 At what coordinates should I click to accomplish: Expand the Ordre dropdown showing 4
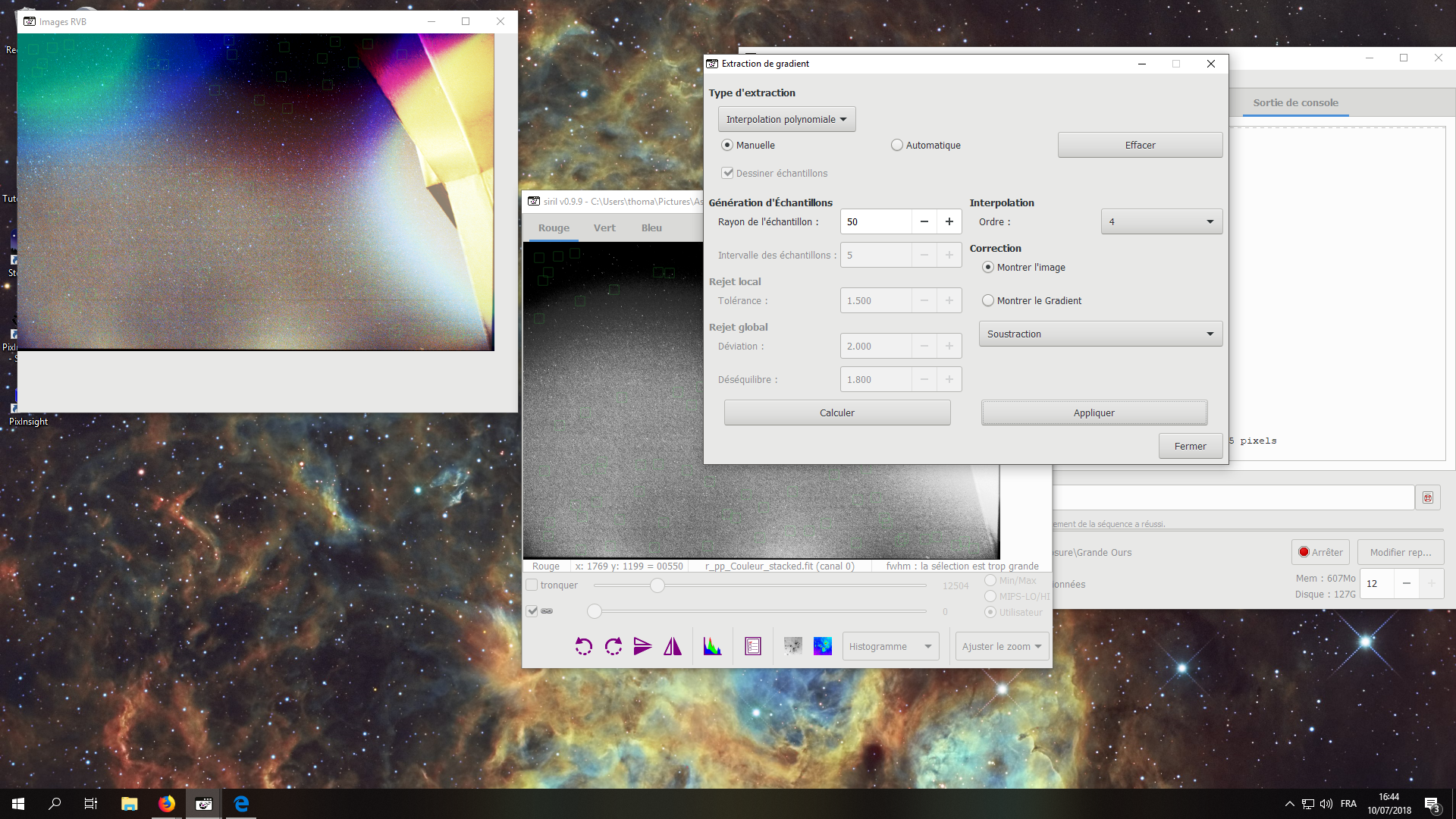pyautogui.click(x=1161, y=221)
